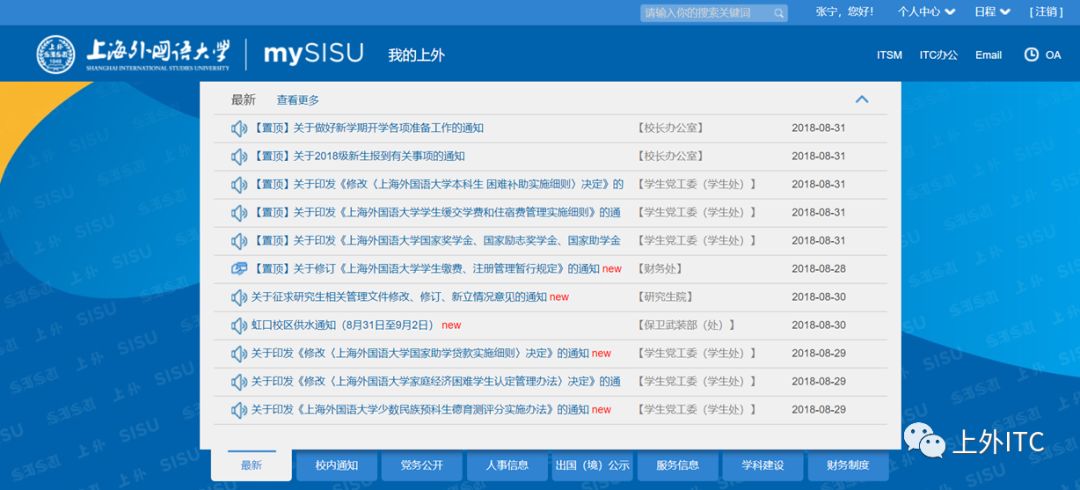Click speaker icon beside 国家奖学金 notice
This screenshot has height=490, width=1080.
[239, 241]
